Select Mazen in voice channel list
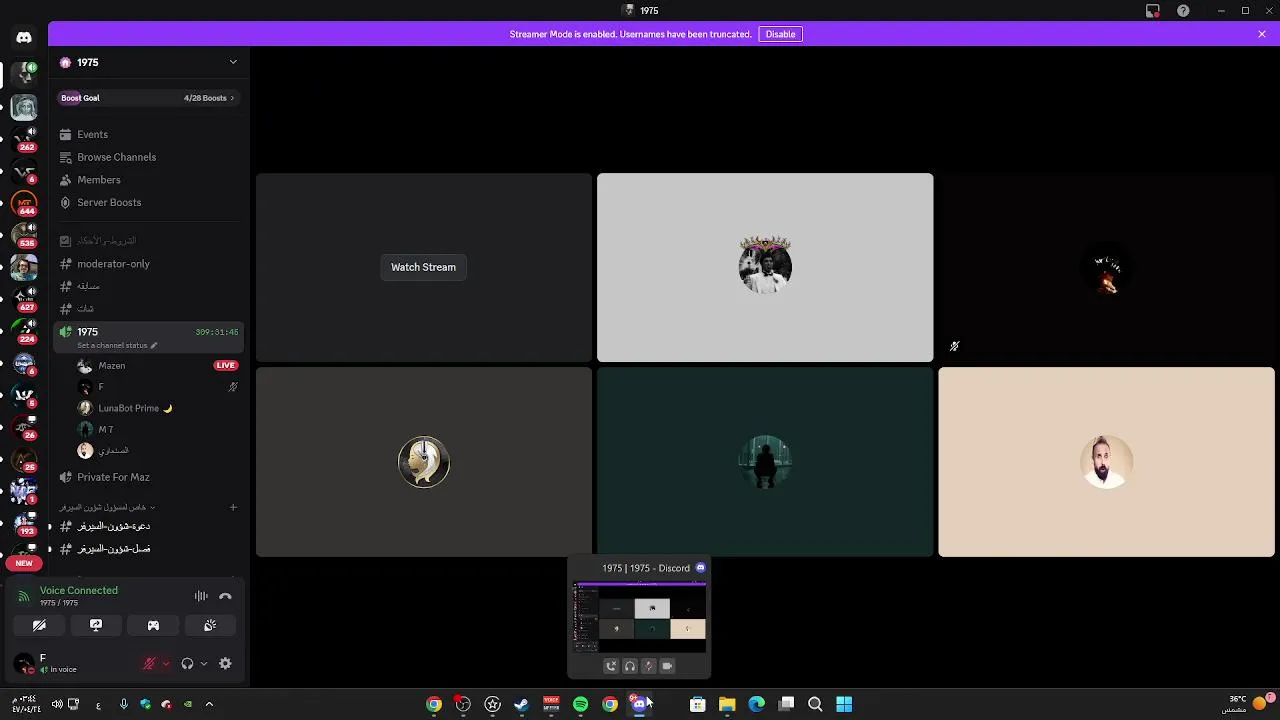 [158, 366]
